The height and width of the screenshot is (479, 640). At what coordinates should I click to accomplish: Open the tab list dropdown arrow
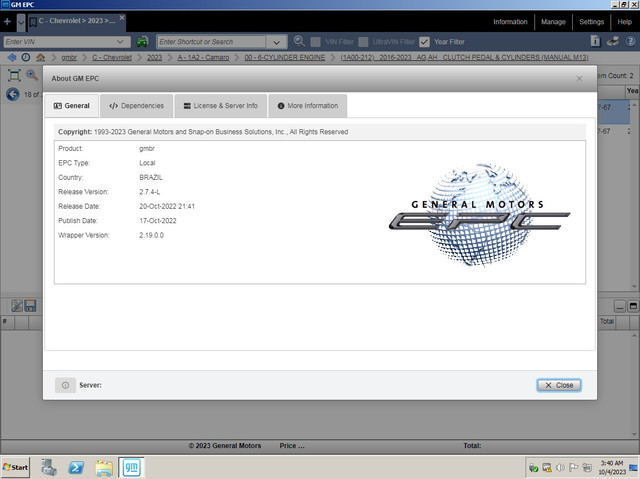(21, 22)
